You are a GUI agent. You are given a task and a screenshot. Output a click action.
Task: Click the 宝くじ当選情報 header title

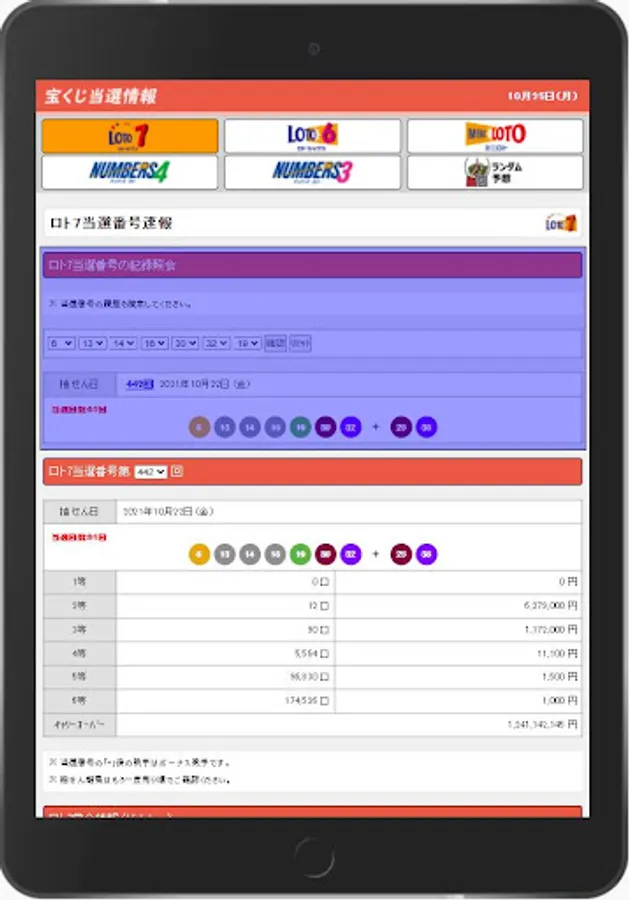pos(100,96)
